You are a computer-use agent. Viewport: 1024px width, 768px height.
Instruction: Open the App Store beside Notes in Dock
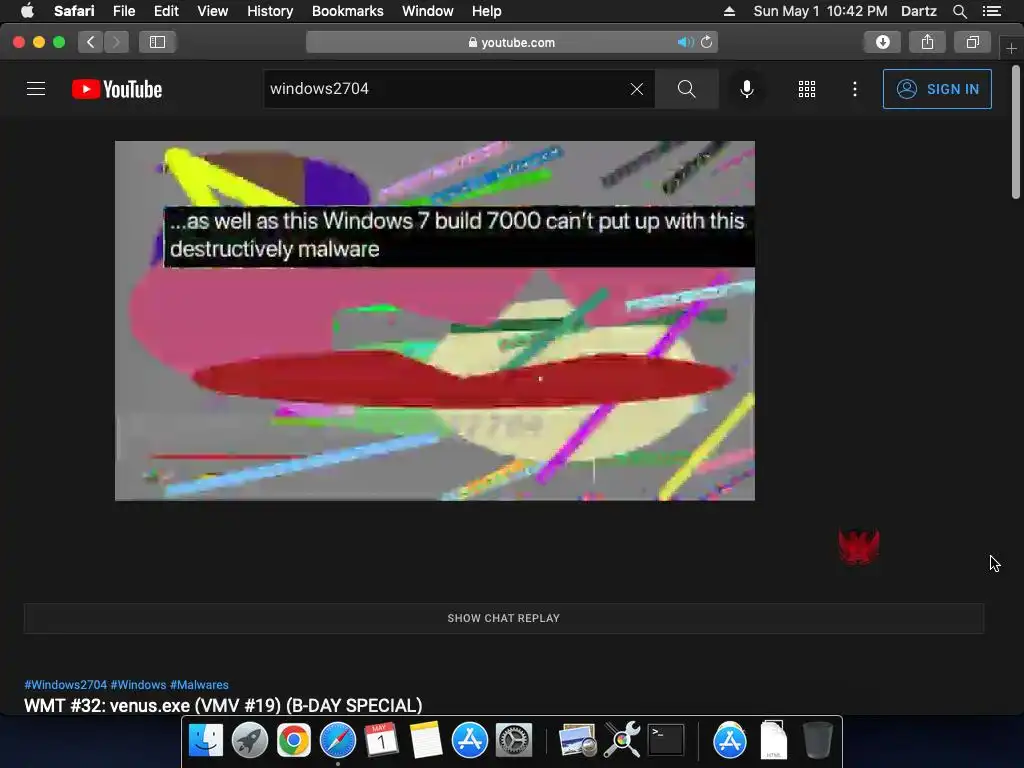coord(470,740)
